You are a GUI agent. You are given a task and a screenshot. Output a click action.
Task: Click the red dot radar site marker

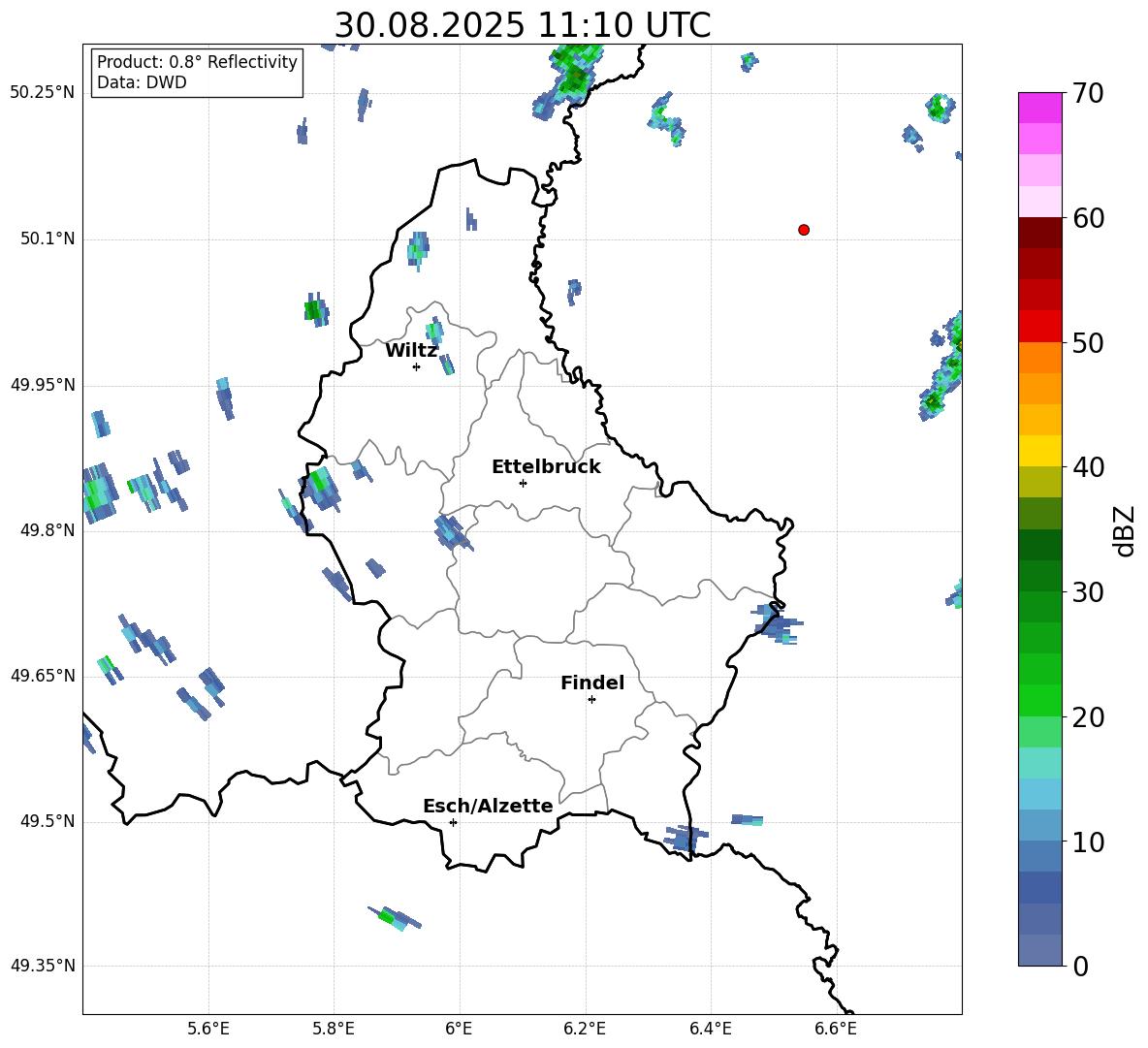click(804, 230)
